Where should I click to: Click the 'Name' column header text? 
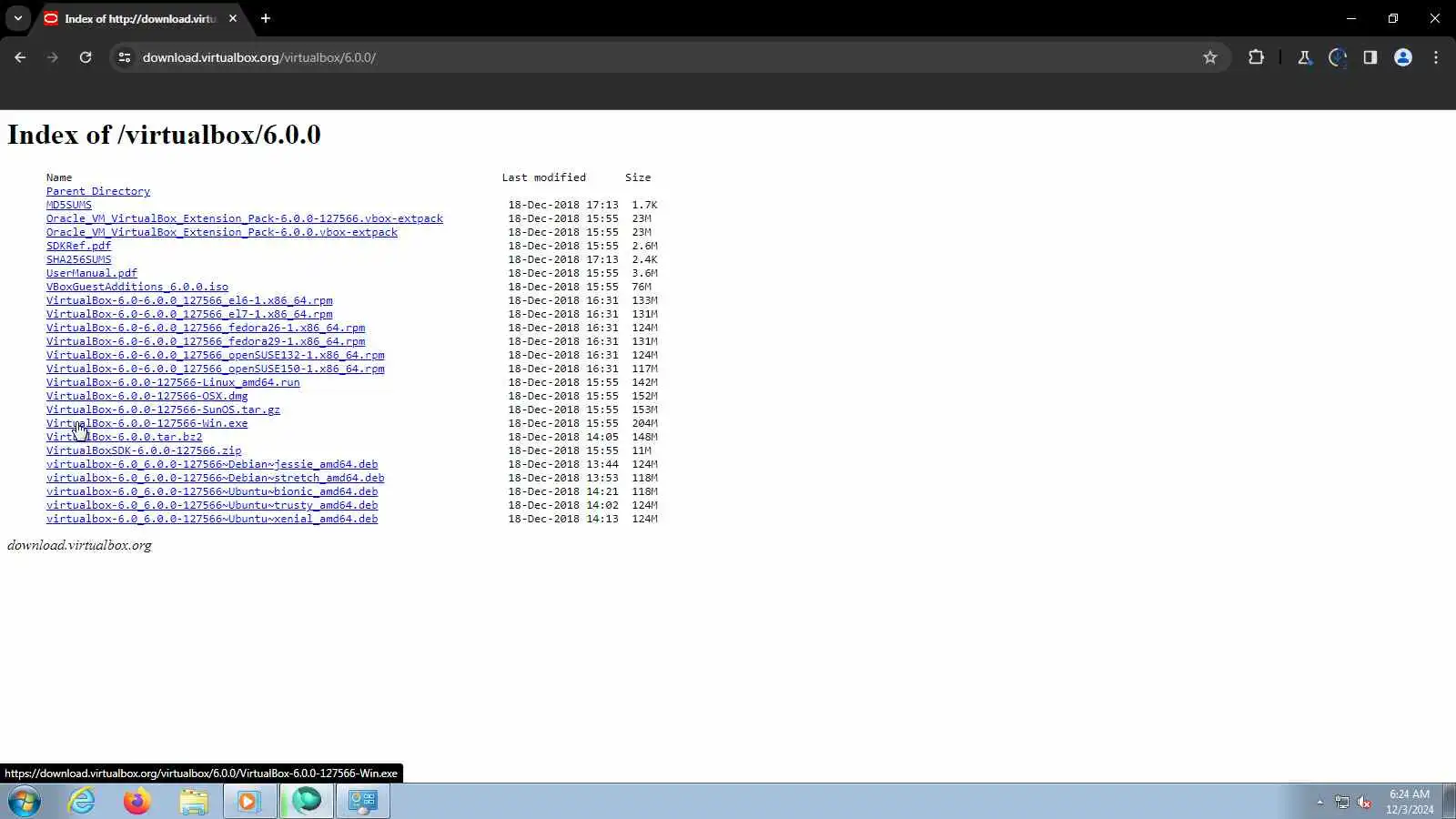pyautogui.click(x=59, y=177)
